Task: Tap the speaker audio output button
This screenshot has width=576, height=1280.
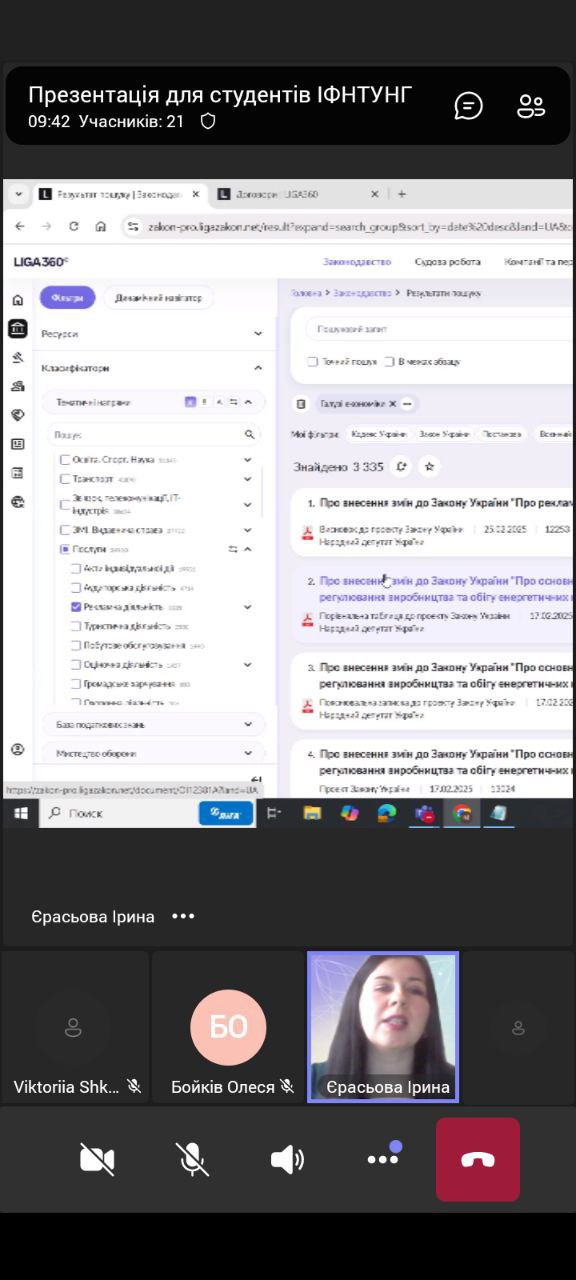Action: 287,1159
